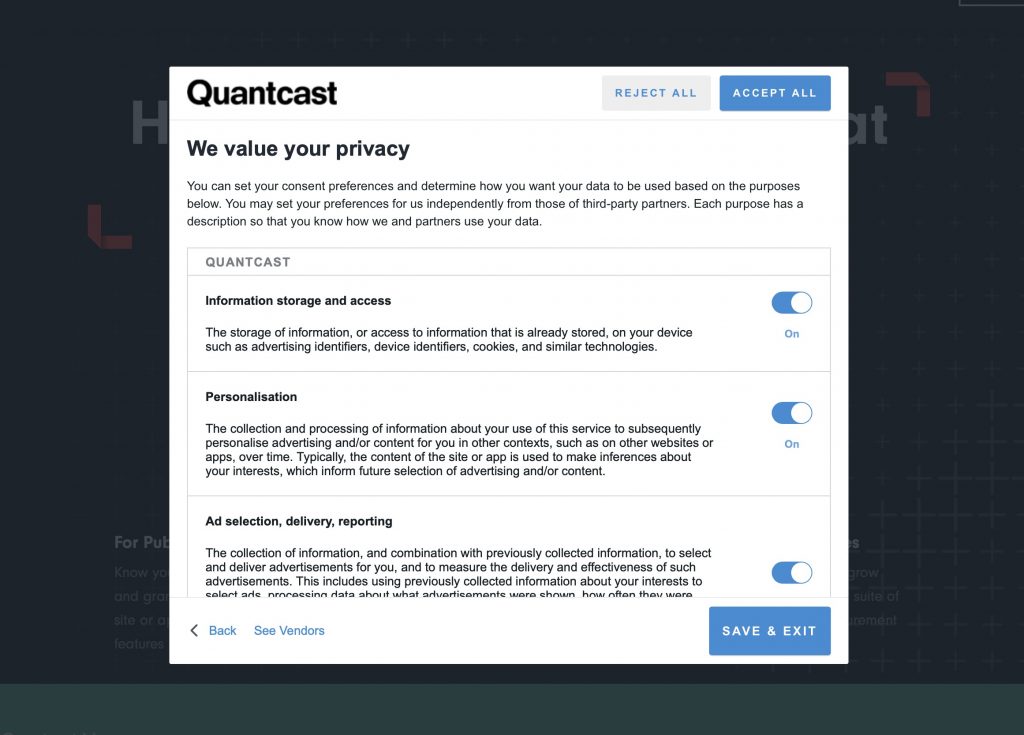
Task: Open the See Vendors link
Action: pyautogui.click(x=289, y=631)
